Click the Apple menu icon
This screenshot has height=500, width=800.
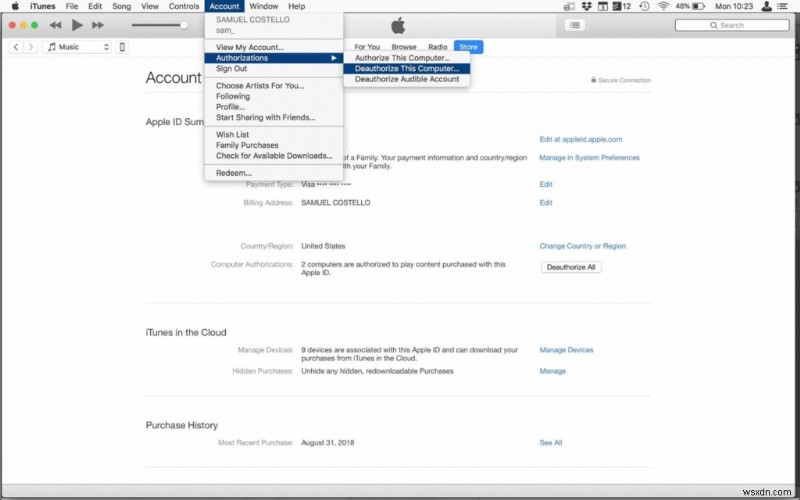tap(15, 6)
